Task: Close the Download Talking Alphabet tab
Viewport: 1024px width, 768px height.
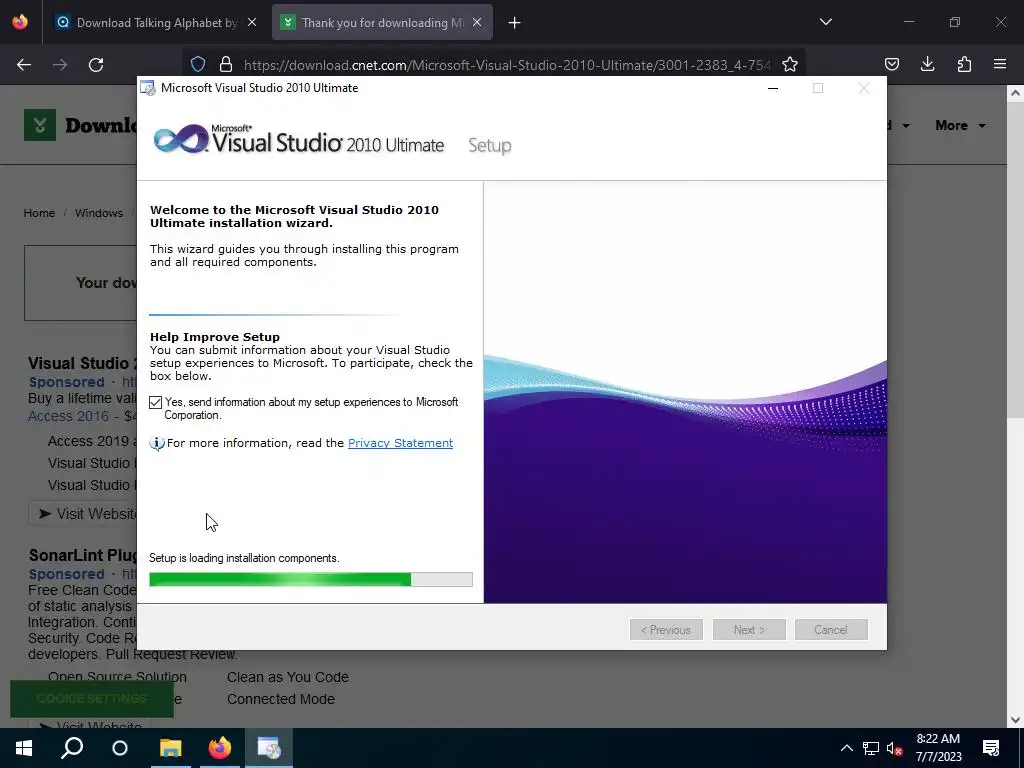Action: pyautogui.click(x=252, y=22)
